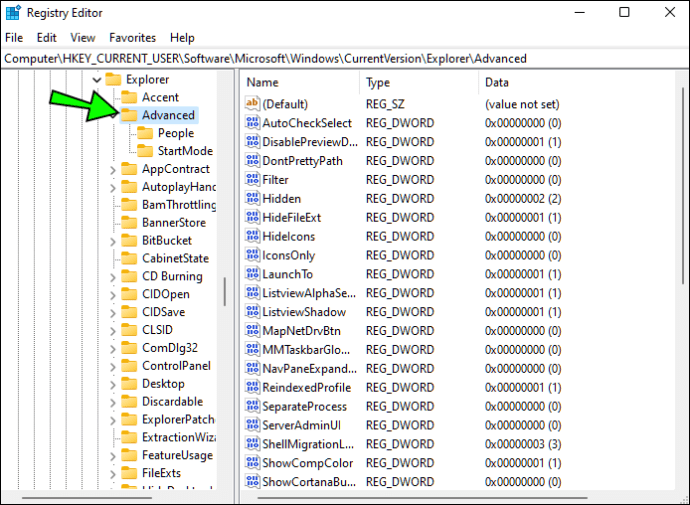Click the DWORD icon beside ReindexedProfile
This screenshot has width=690, height=505.
[x=252, y=387]
